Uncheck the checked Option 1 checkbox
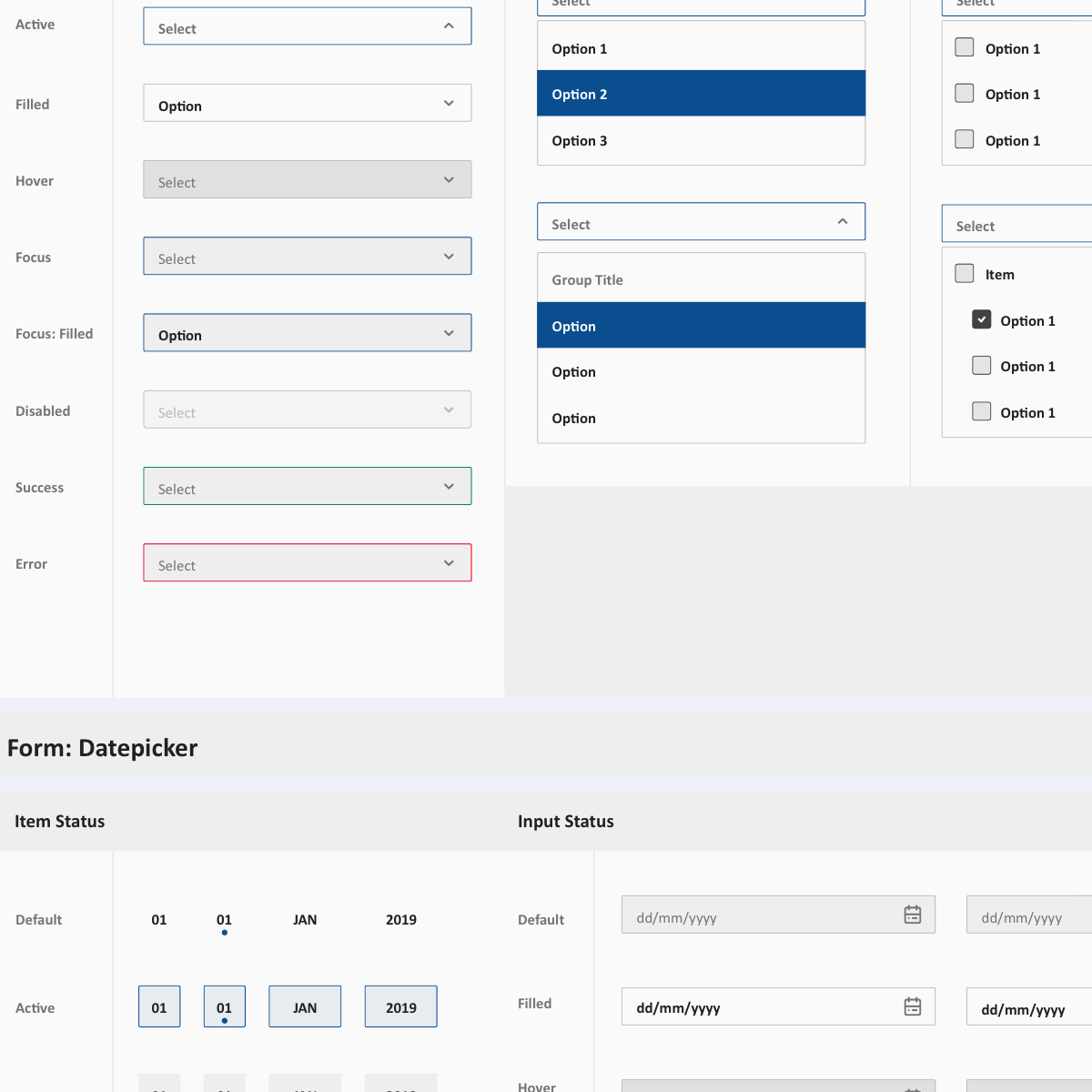 981,319
